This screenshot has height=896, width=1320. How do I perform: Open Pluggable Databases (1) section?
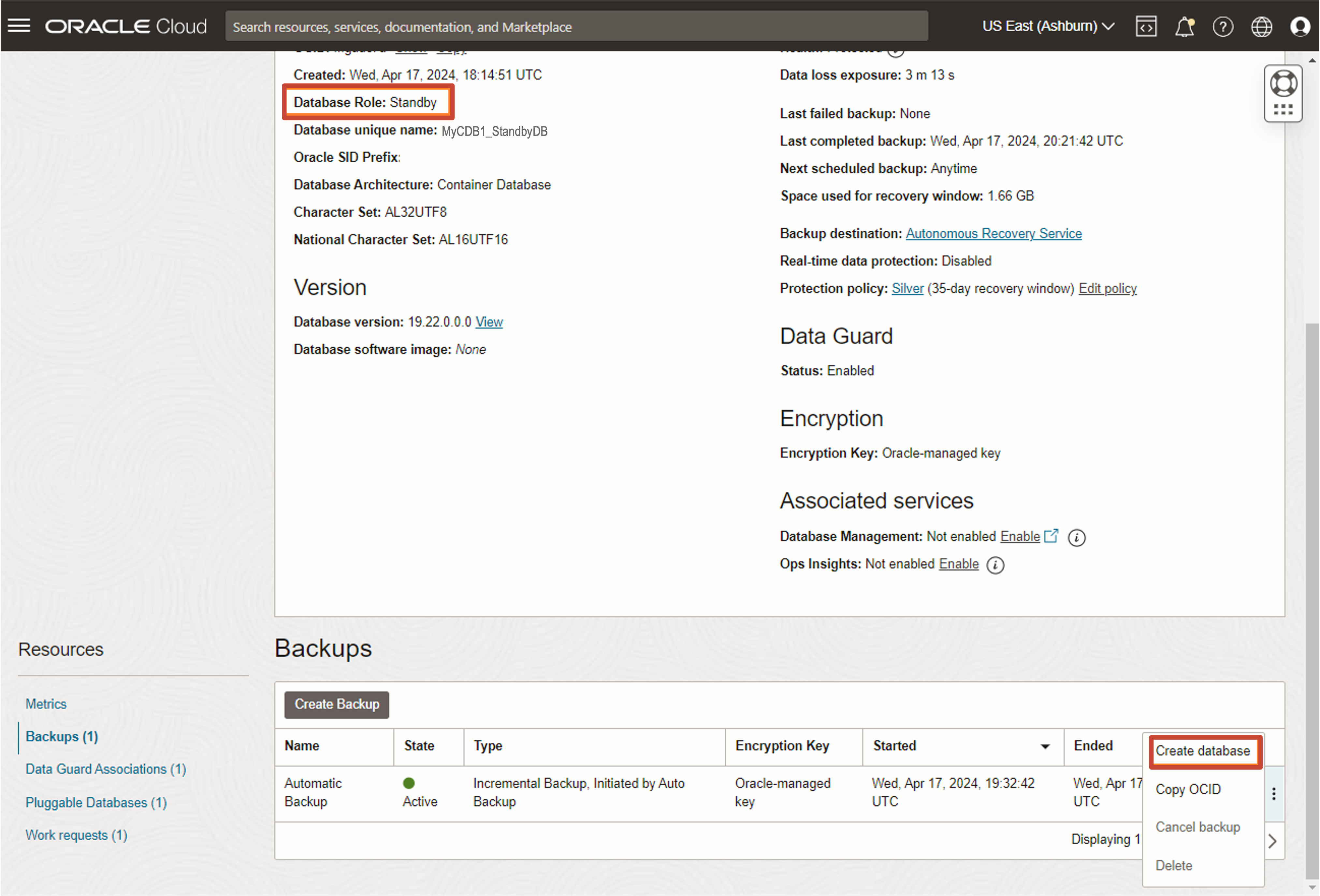[96, 803]
